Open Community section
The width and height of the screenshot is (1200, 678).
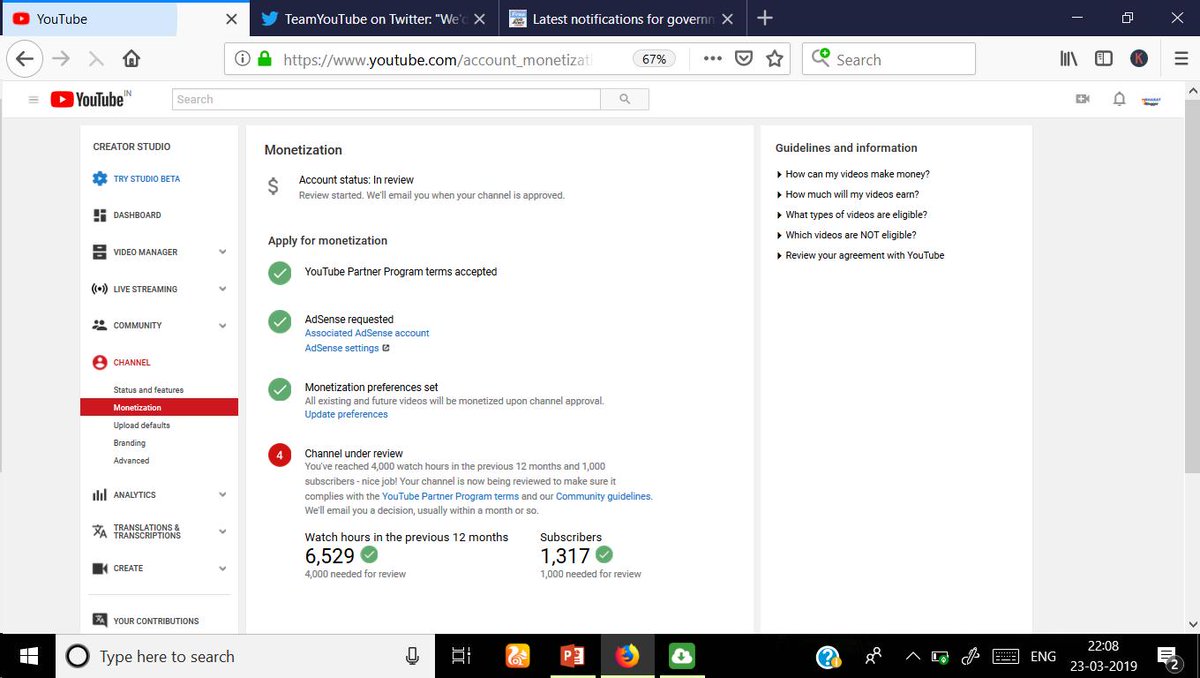(x=137, y=325)
